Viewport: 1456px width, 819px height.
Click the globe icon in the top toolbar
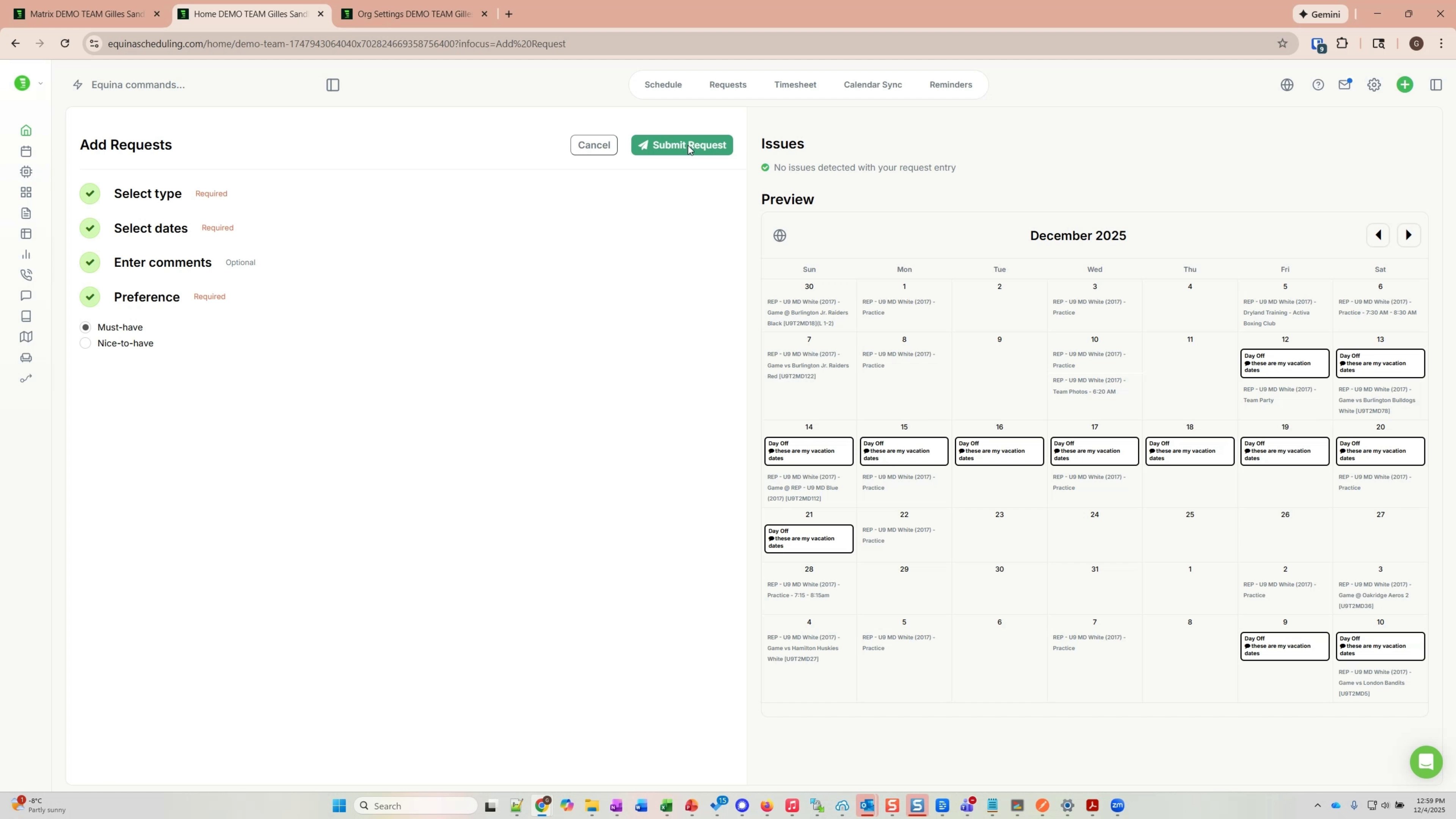click(x=1287, y=84)
